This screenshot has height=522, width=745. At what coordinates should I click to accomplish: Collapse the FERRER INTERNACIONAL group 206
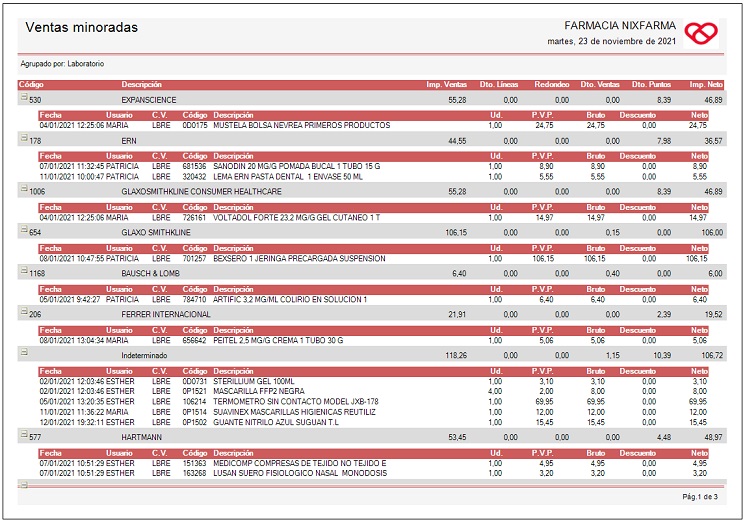point(23,311)
